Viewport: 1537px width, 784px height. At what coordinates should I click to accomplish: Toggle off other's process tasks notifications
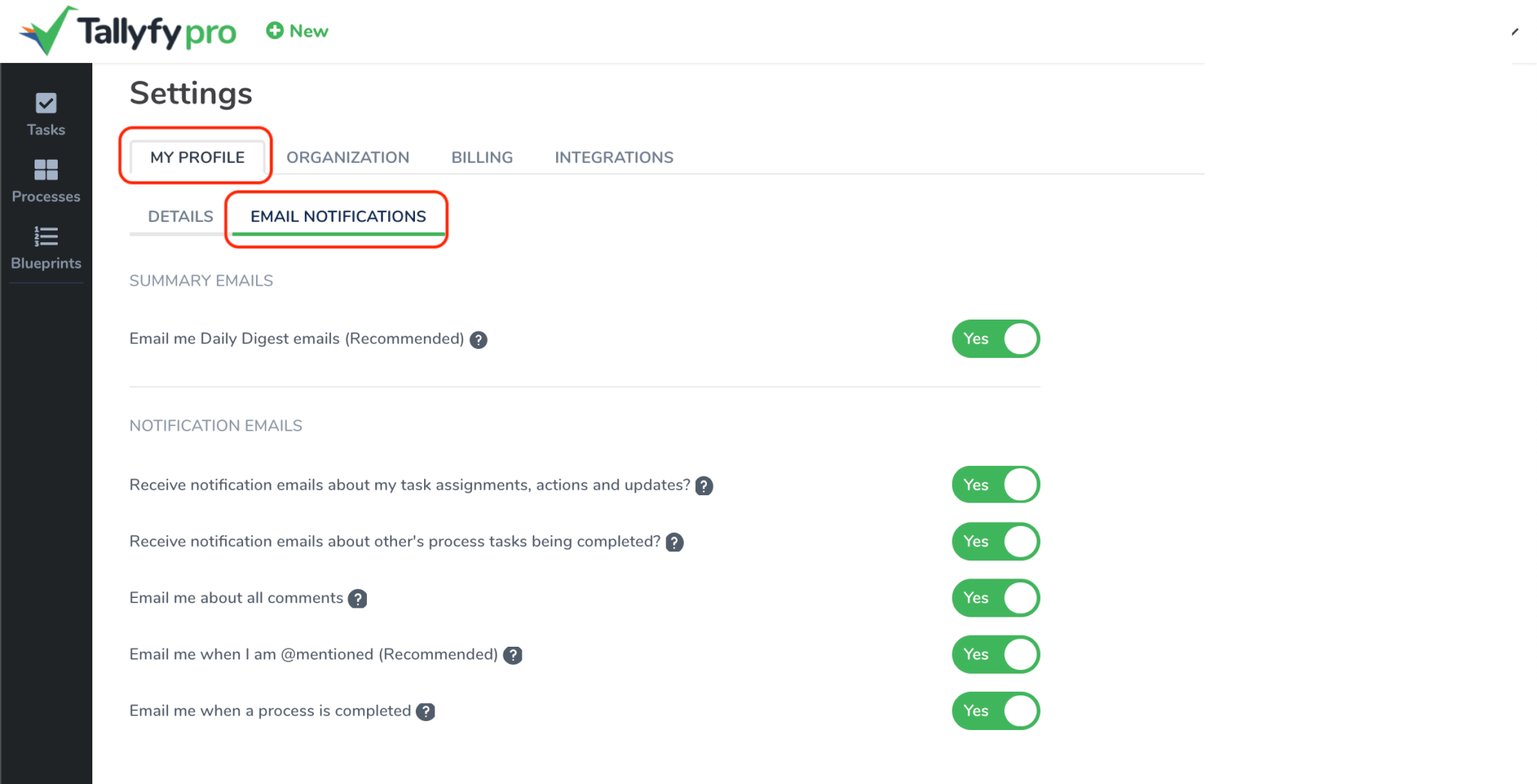pos(995,541)
